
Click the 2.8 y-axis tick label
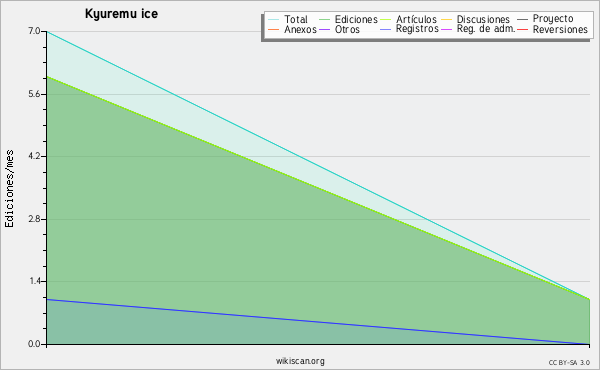[x=34, y=219]
